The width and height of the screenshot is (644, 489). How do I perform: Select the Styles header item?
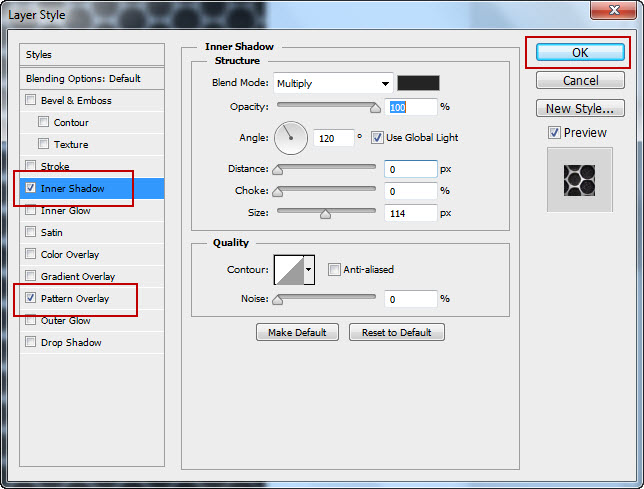click(92, 55)
